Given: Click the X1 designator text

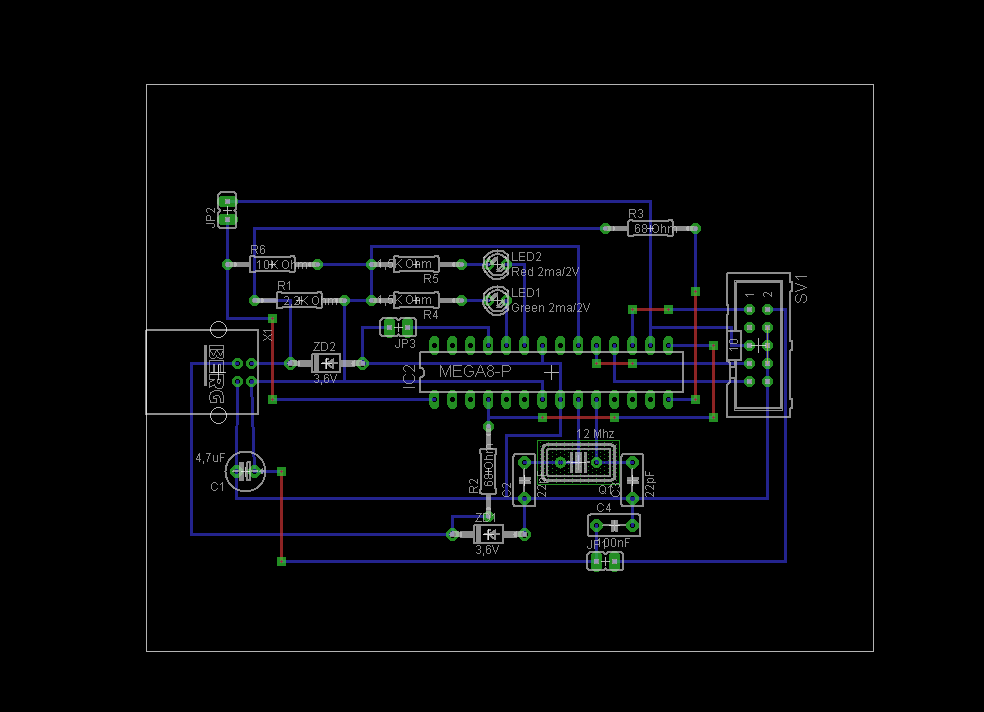Looking at the screenshot, I should click(x=268, y=335).
